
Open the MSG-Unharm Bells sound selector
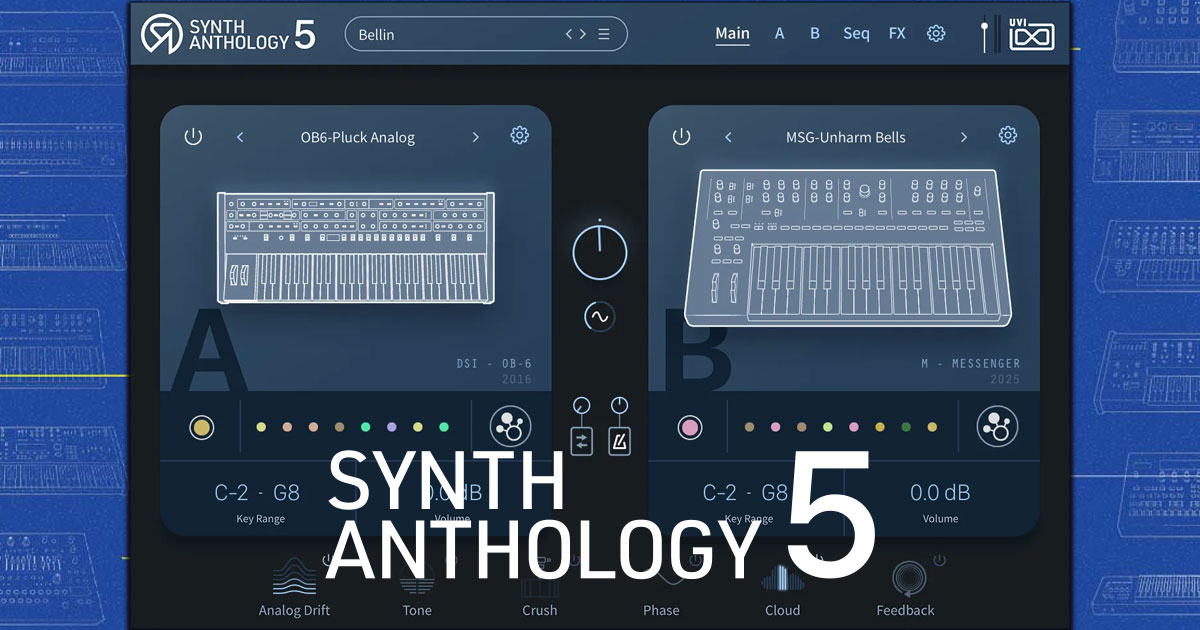click(846, 137)
